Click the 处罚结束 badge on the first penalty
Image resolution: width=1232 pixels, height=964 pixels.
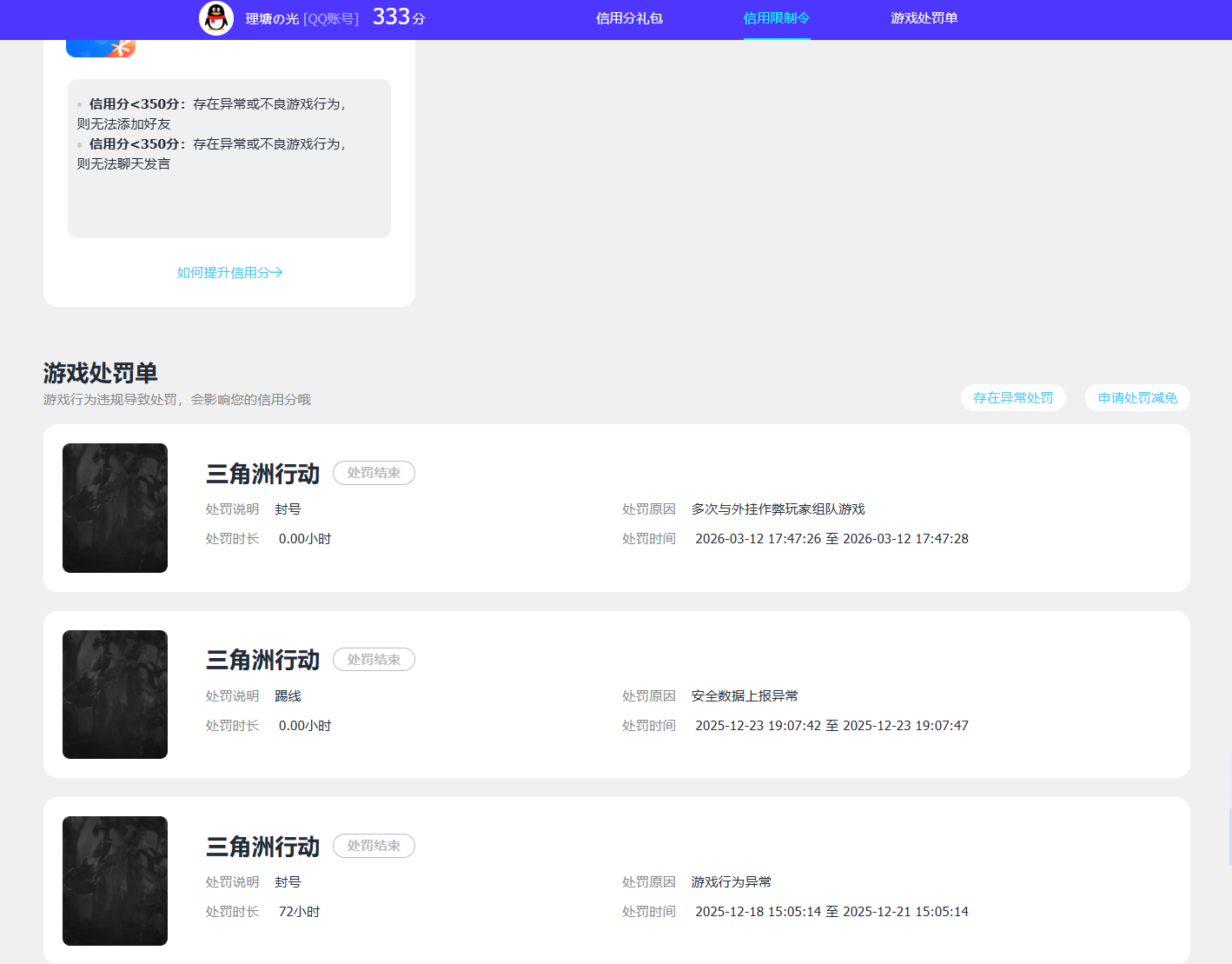pyautogui.click(x=374, y=473)
